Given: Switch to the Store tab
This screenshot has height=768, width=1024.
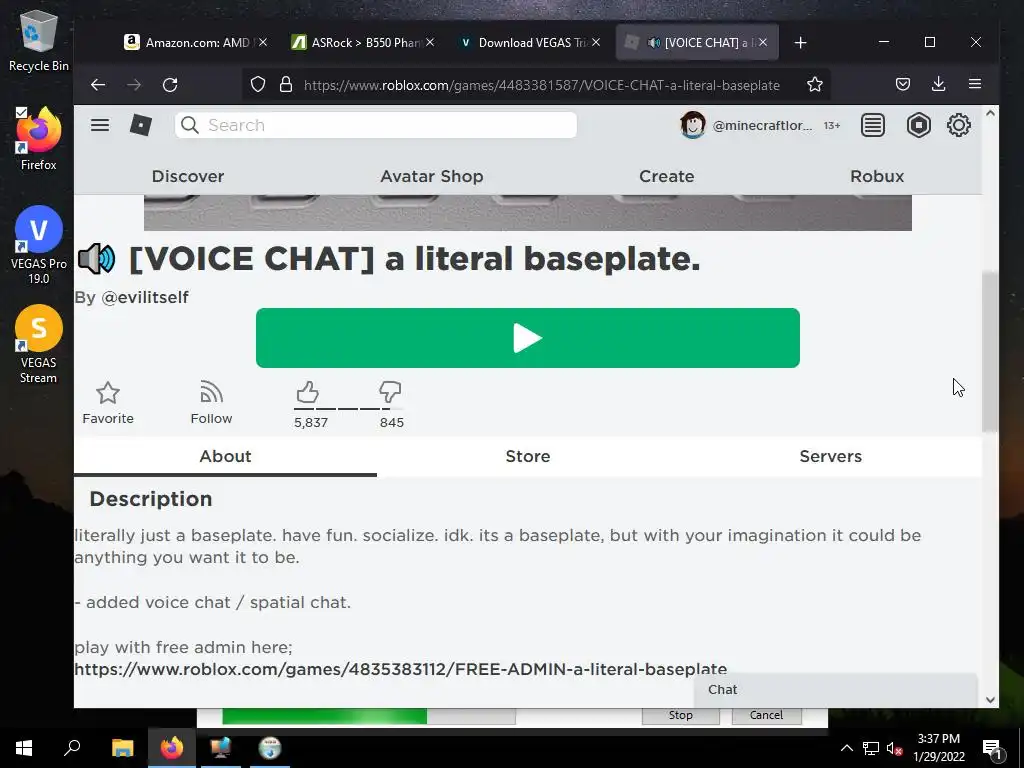Looking at the screenshot, I should coord(528,456).
